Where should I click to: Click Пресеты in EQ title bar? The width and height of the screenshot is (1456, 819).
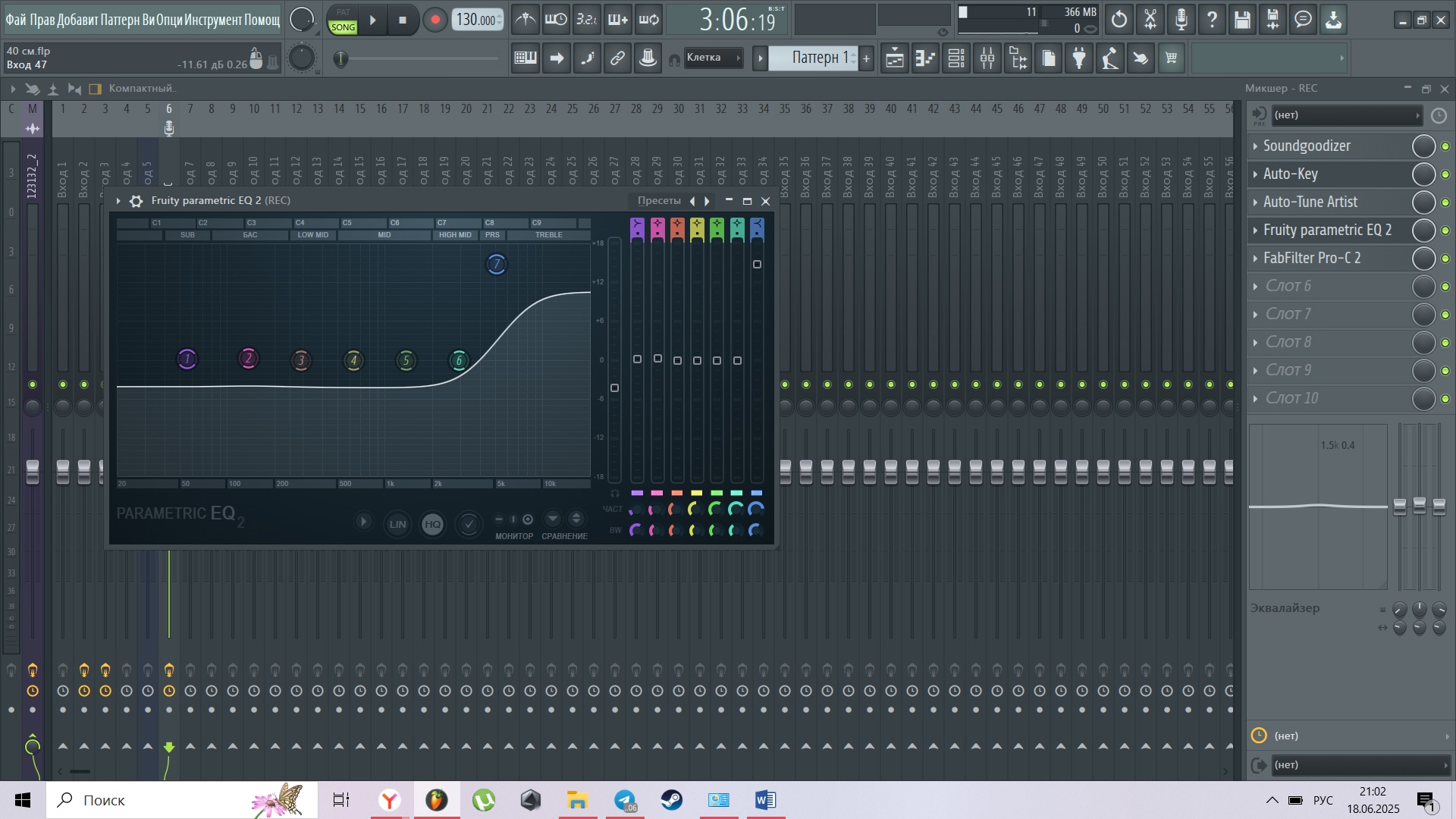(658, 201)
